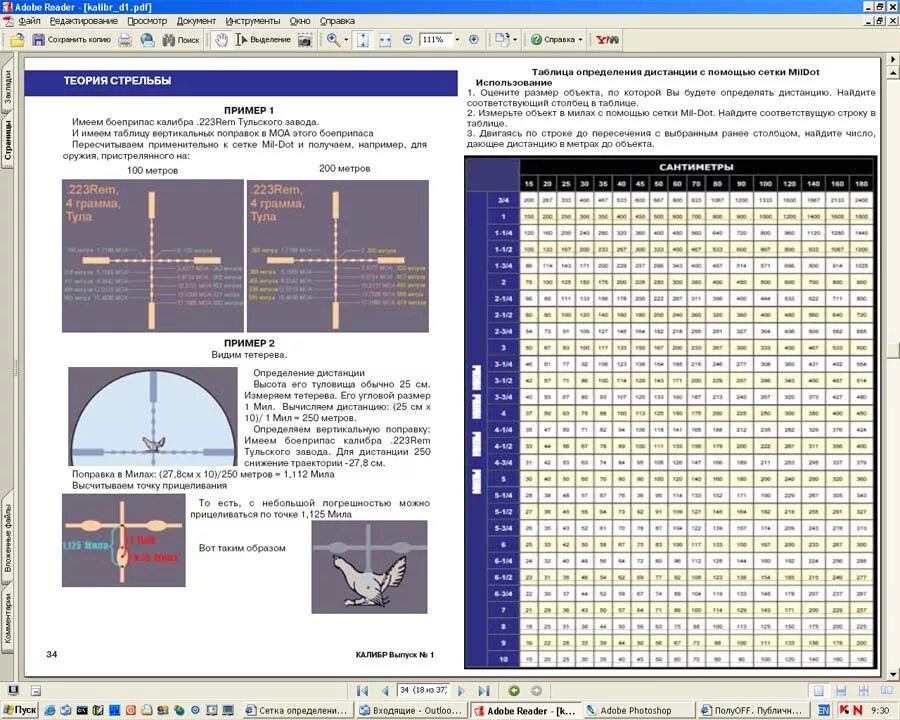Click the printer icon in toolbar

125,40
